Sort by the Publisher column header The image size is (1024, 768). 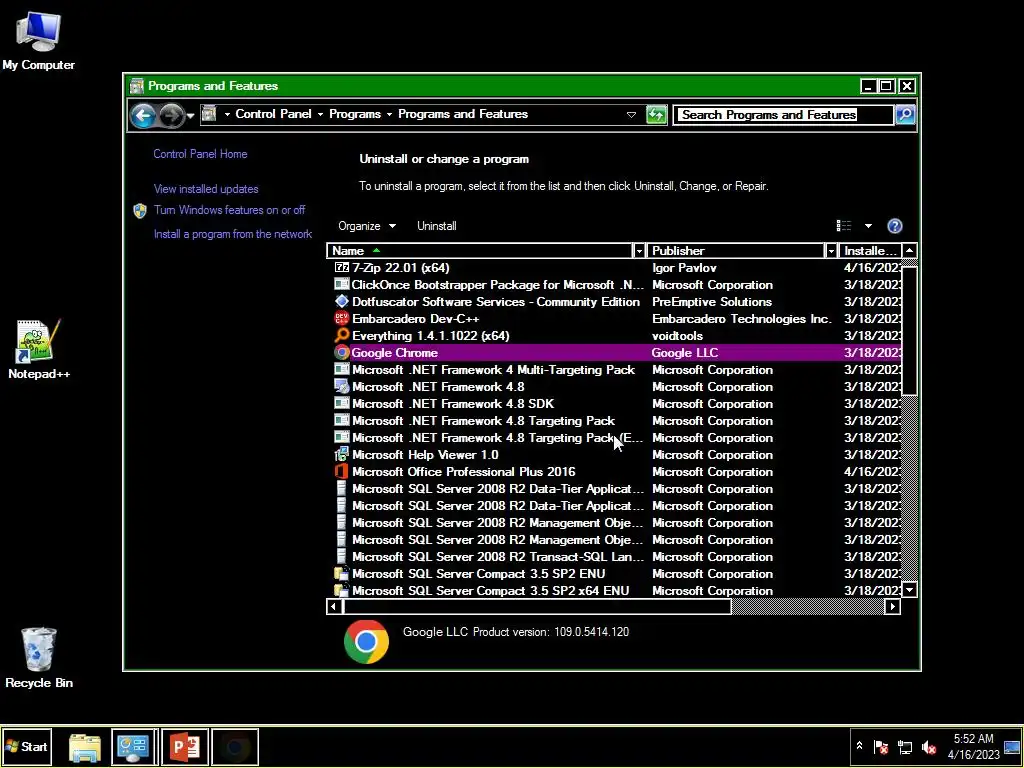click(736, 251)
